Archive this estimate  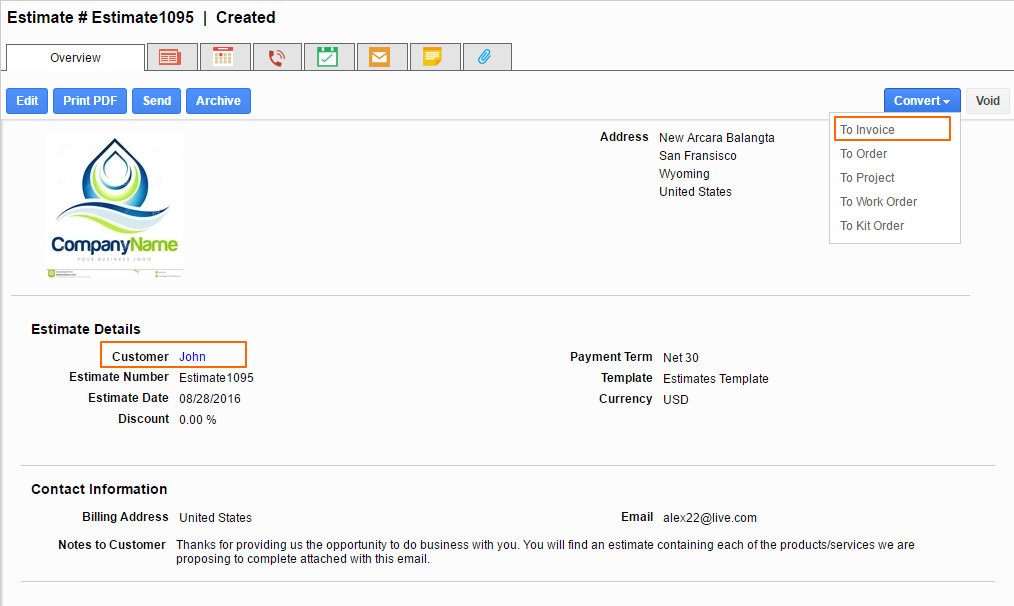point(219,101)
